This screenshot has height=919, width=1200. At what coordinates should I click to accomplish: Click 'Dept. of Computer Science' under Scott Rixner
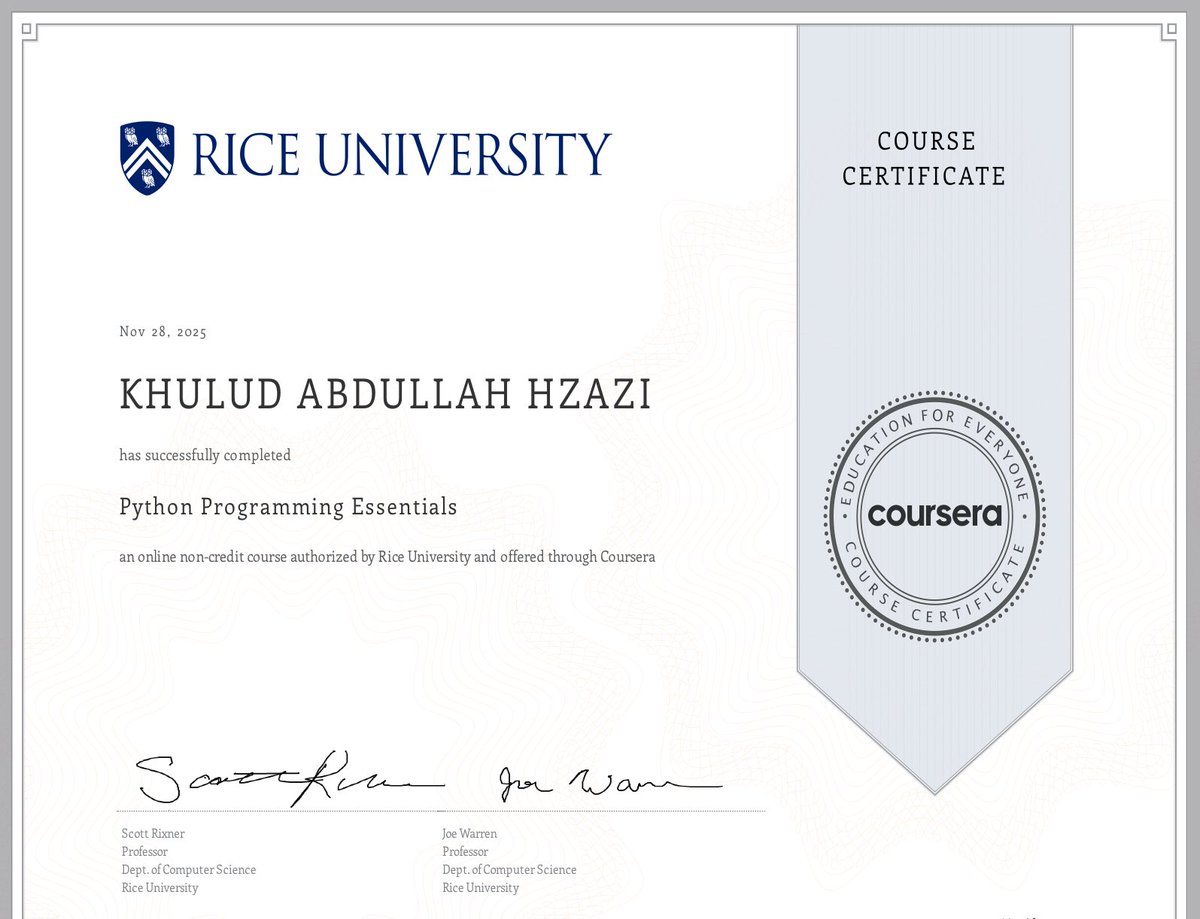(188, 869)
